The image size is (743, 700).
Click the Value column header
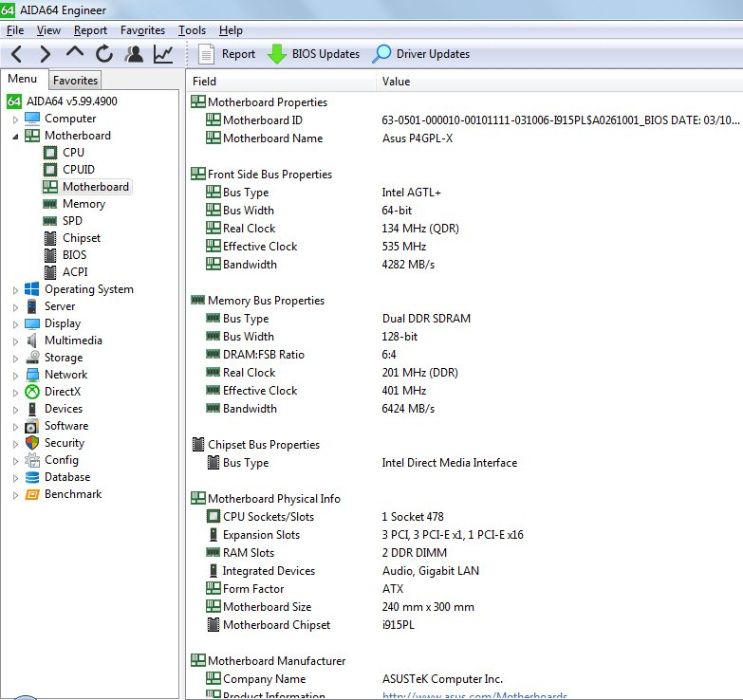(560, 82)
